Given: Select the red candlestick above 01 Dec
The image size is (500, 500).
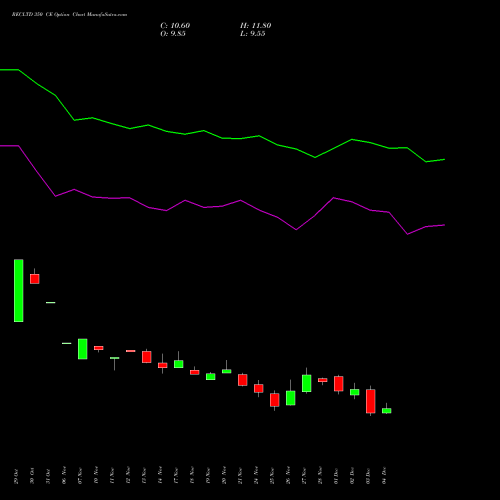Looking at the screenshot, I should [x=339, y=384].
